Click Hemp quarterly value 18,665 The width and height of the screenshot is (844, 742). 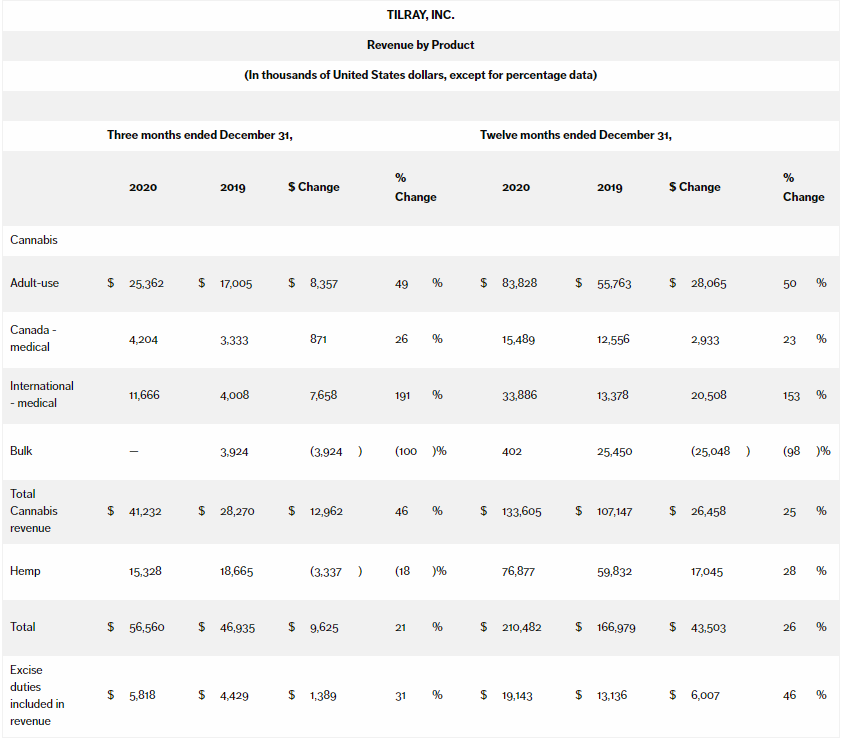coord(236,571)
